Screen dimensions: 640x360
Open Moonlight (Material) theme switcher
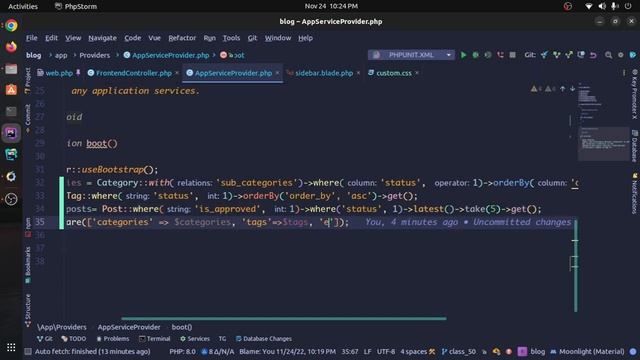point(587,351)
